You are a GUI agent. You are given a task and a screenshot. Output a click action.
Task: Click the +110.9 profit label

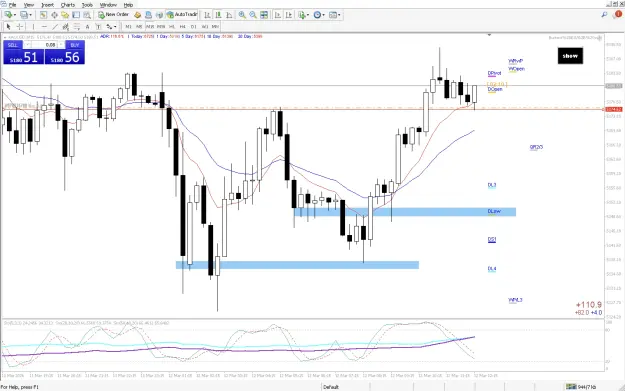(x=589, y=305)
